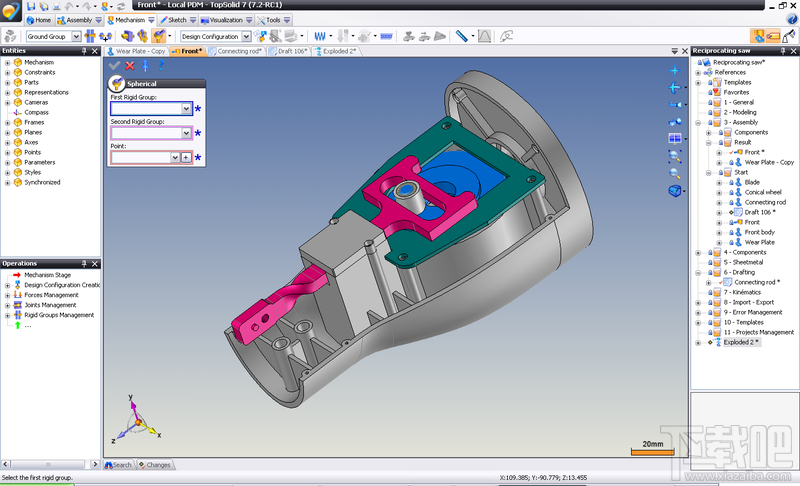Click the plus button beside Point field
This screenshot has height=486, width=800.
186,158
